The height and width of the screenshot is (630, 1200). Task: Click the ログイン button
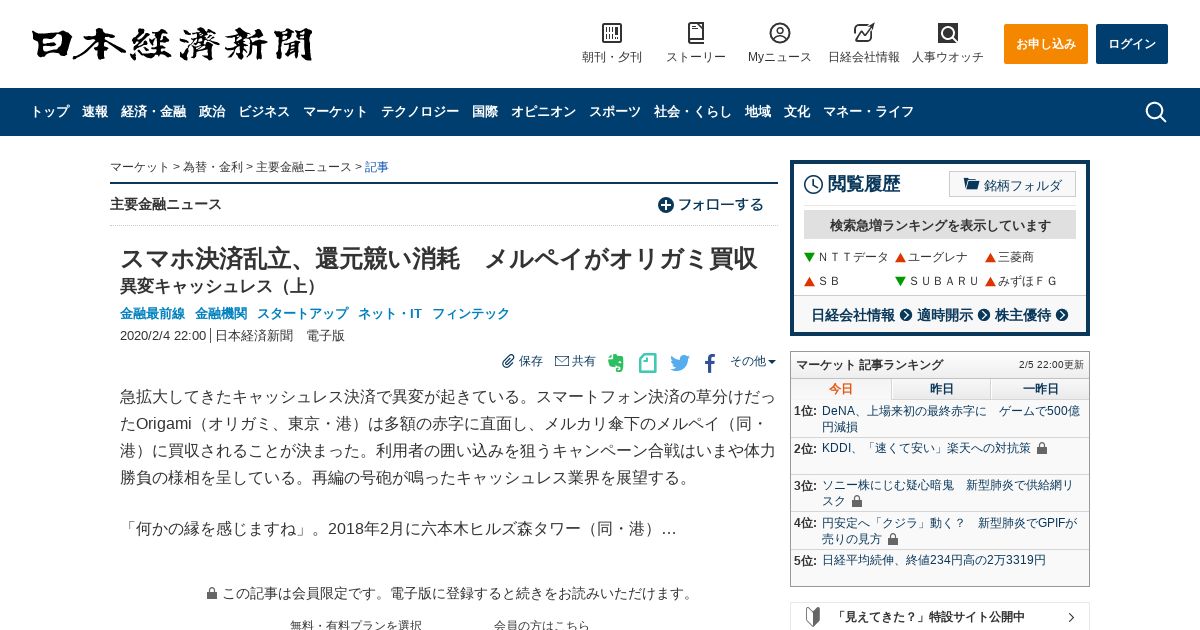pos(1132,44)
